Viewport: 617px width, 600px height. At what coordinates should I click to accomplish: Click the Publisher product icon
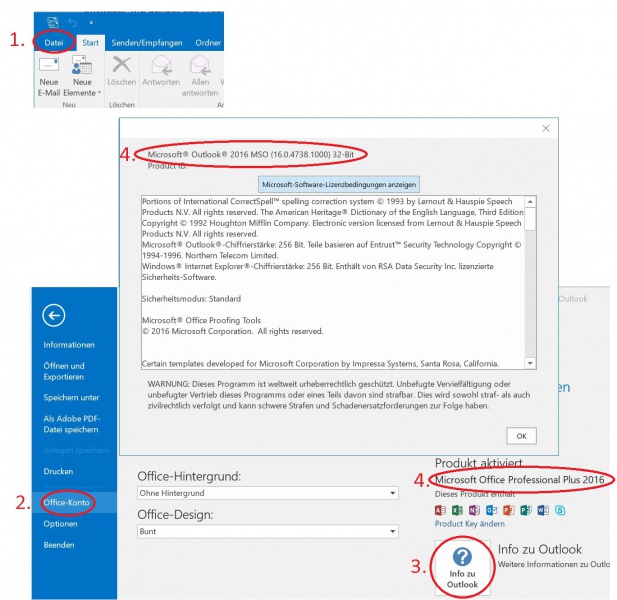point(526,510)
